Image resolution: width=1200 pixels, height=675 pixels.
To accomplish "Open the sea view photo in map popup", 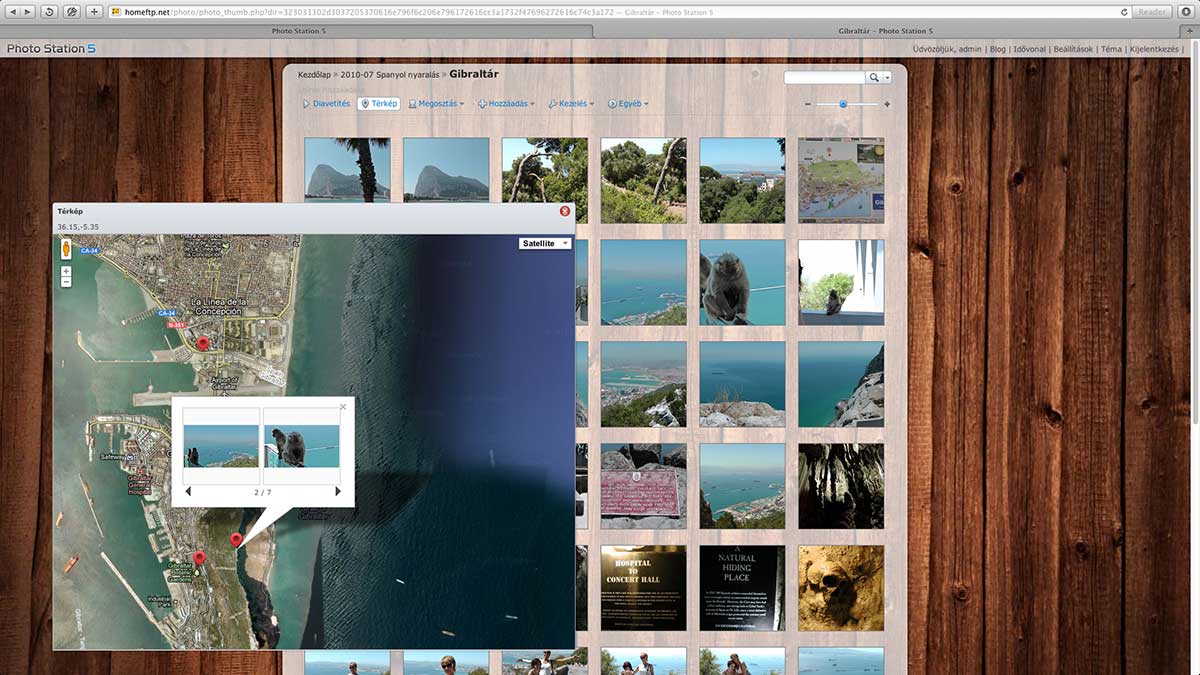I will (221, 446).
